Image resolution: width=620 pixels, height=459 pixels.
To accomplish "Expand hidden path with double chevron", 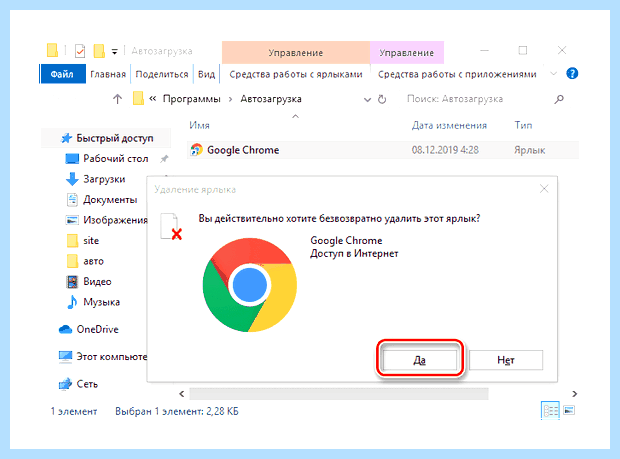I will 153,99.
